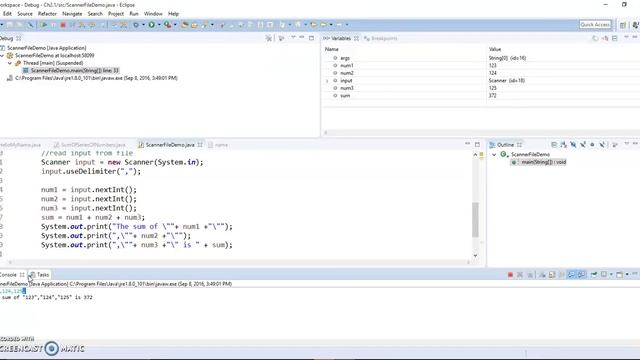Click the Collapse All icon in the Variables view
Screen dimensions: 640x360
click(615, 38)
